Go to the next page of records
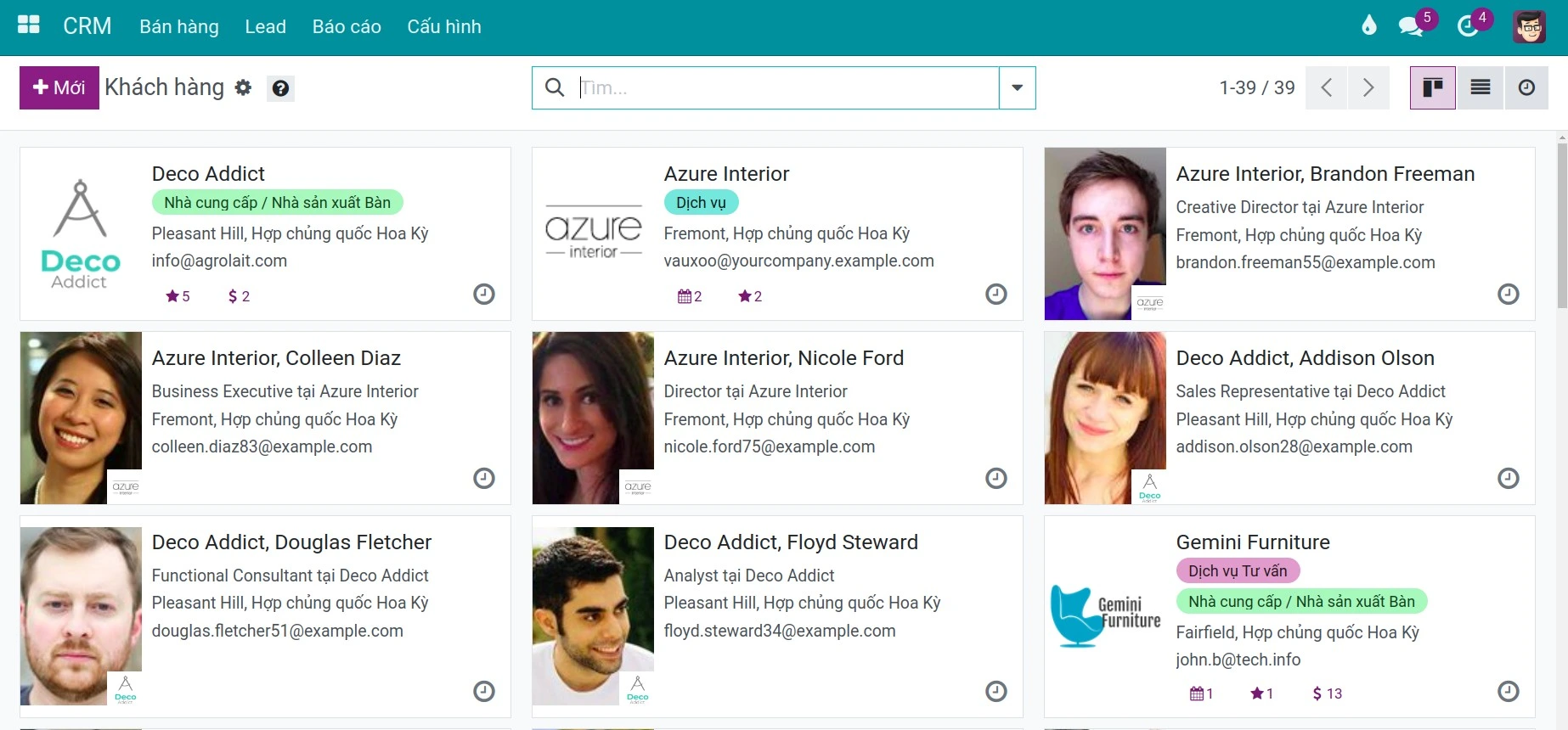The width and height of the screenshot is (1568, 730). (x=1368, y=87)
